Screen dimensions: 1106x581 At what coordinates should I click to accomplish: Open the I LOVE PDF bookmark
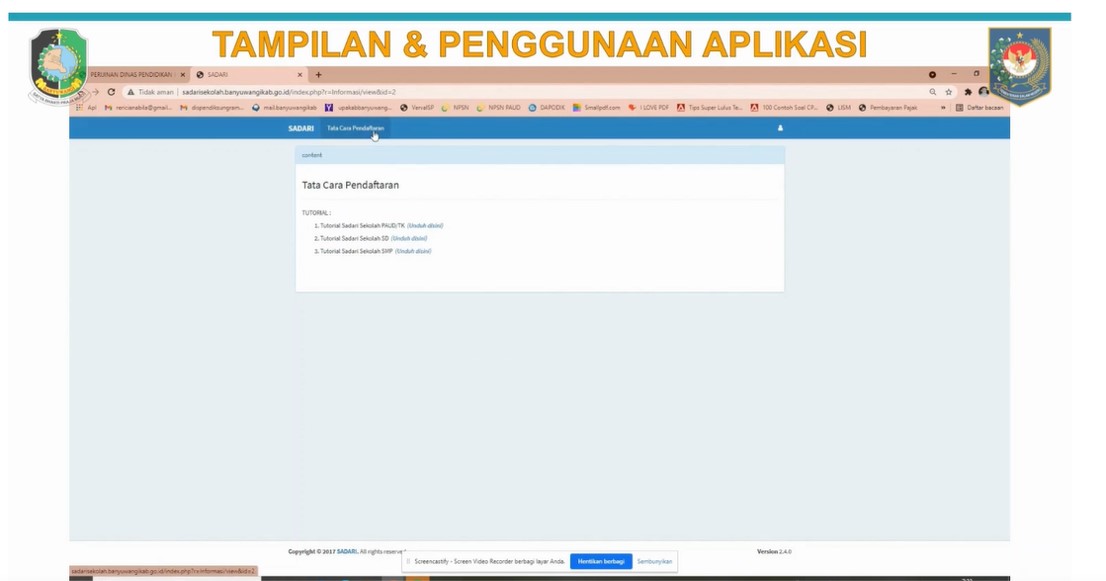point(649,107)
